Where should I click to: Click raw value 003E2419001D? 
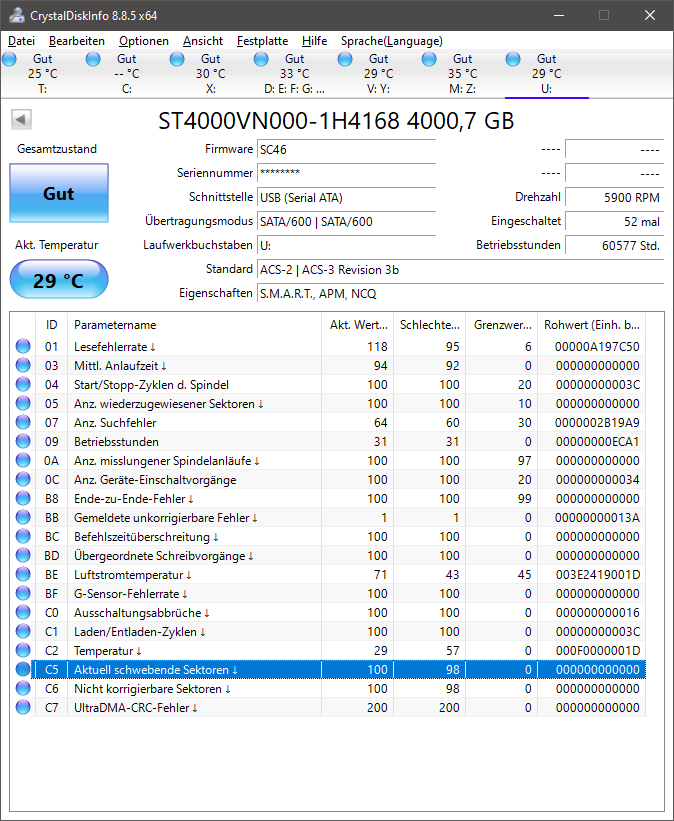(x=598, y=575)
